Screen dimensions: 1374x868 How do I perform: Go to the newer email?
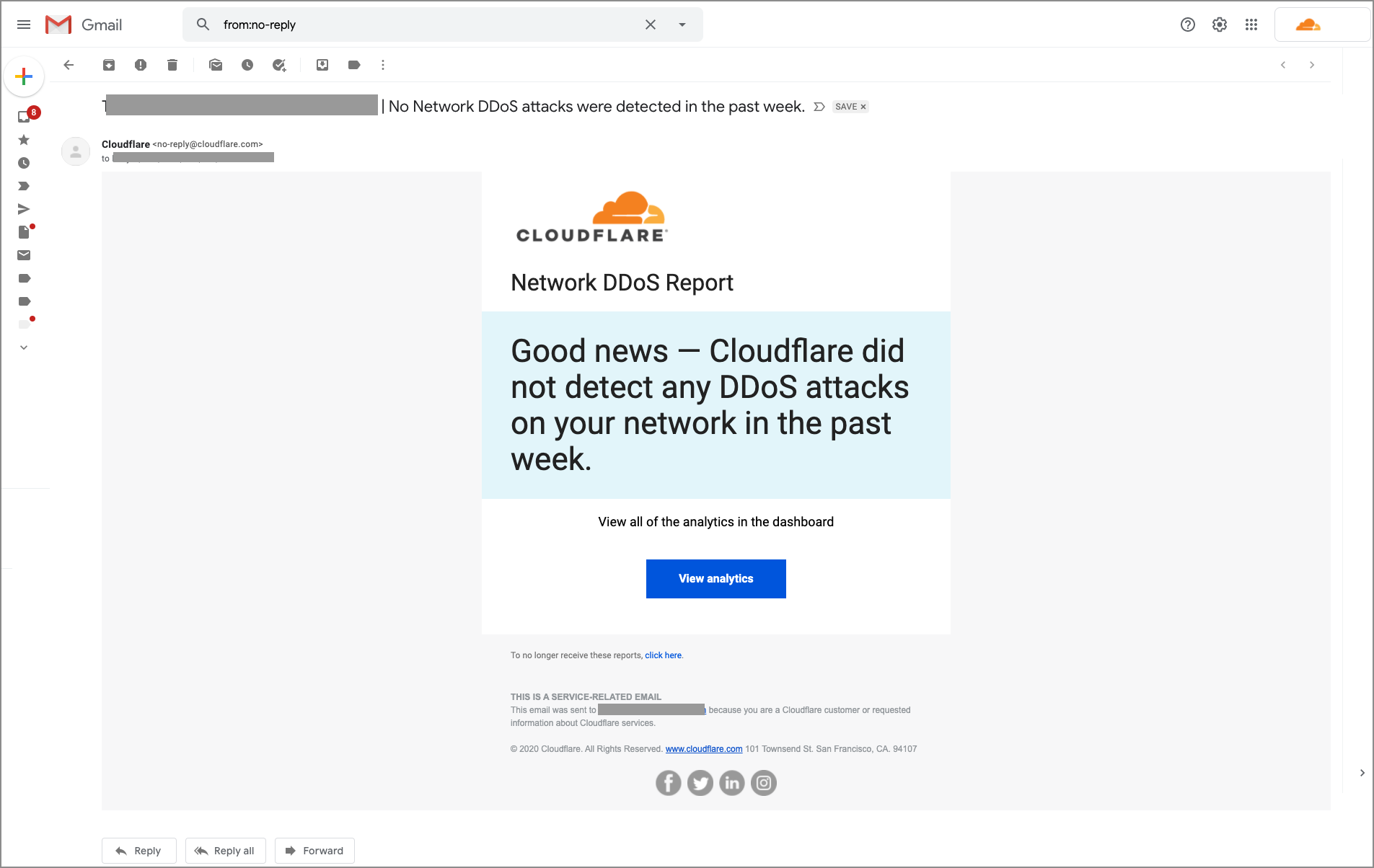coord(1283,65)
